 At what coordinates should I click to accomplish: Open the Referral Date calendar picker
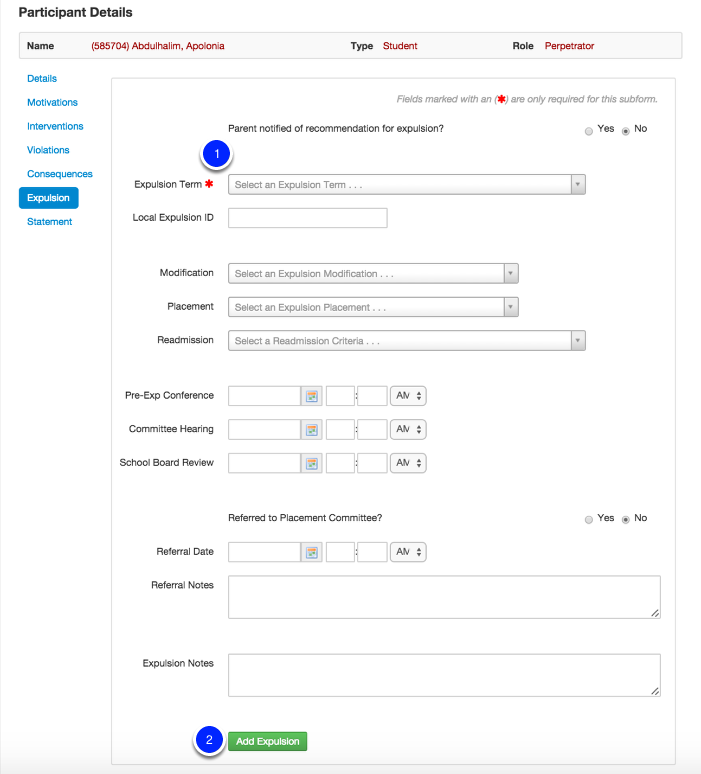point(312,552)
